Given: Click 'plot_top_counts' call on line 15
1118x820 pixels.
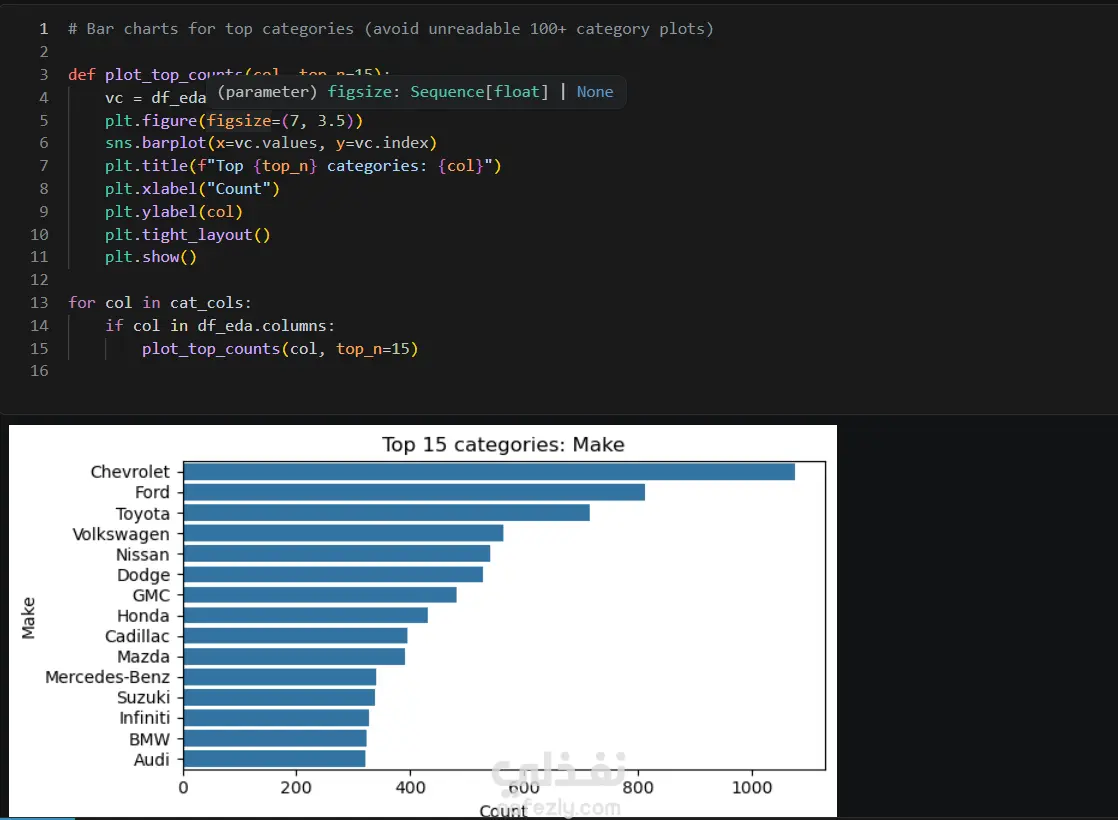Looking at the screenshot, I should pos(211,349).
